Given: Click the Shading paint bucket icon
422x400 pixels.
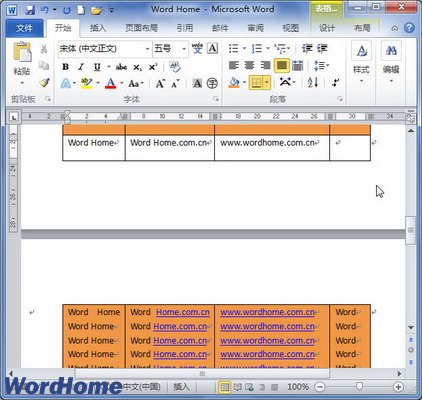Looking at the screenshot, I should (234, 82).
